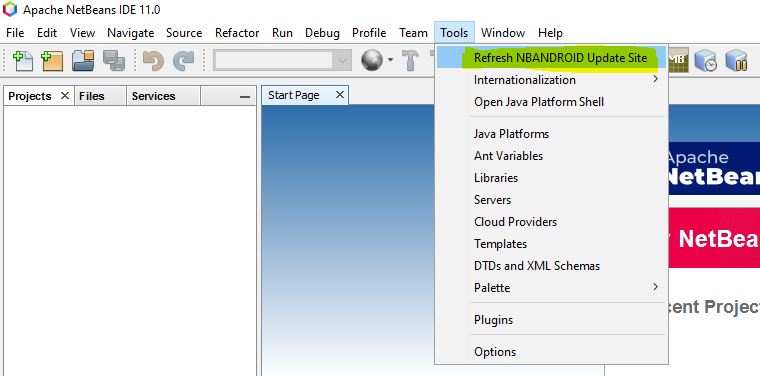This screenshot has width=760, height=376.
Task: Open Templates from the Tools menu
Action: coord(552,244)
